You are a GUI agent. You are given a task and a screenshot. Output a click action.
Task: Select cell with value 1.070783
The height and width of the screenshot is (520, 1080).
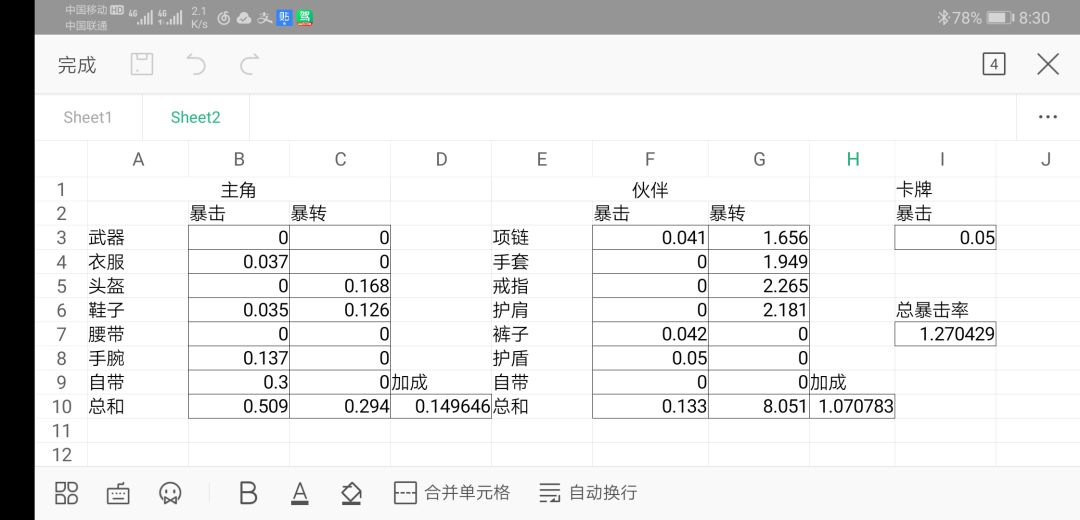click(853, 406)
